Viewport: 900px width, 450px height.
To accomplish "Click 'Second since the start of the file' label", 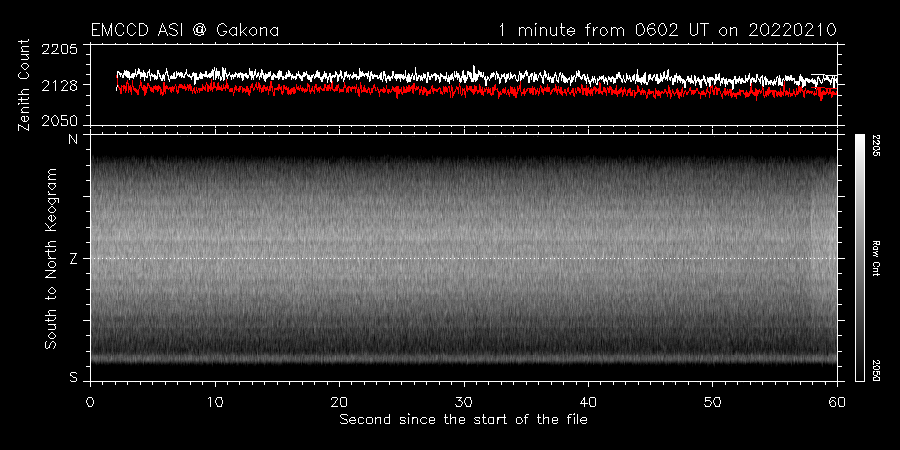I will (463, 420).
